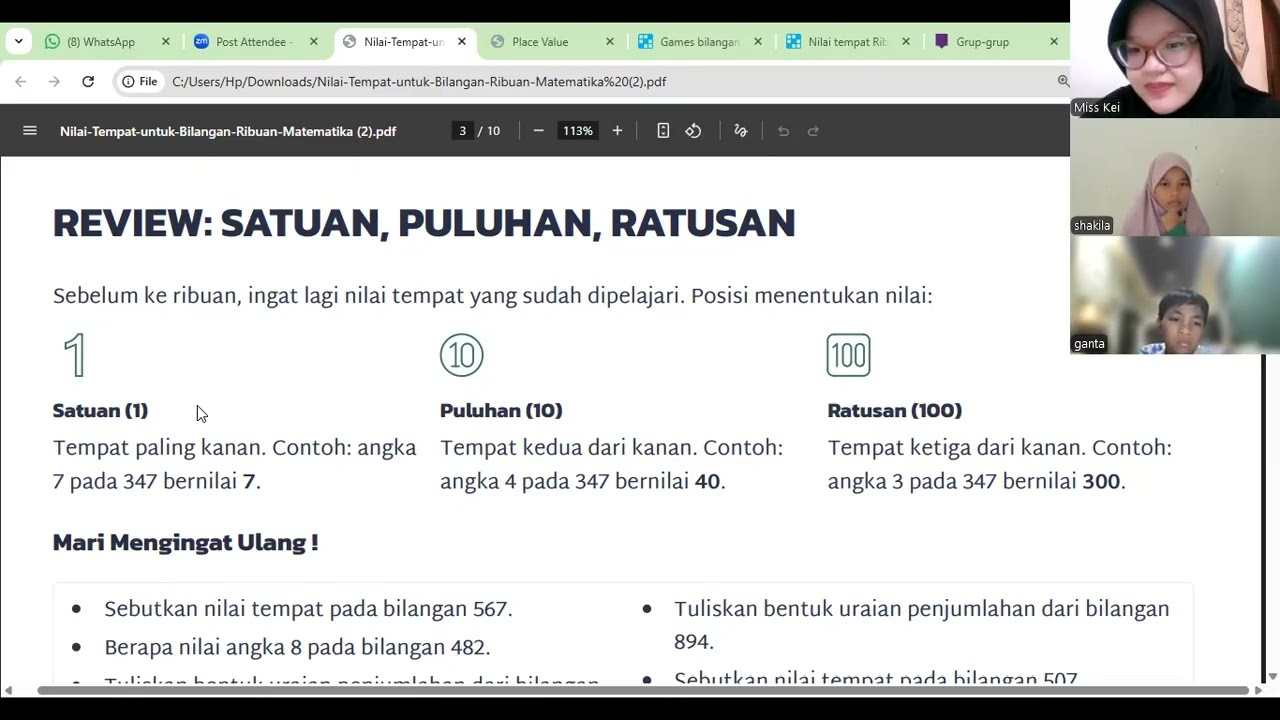Undo the last PDF annotation
This screenshot has height=720, width=1280.
[x=783, y=131]
